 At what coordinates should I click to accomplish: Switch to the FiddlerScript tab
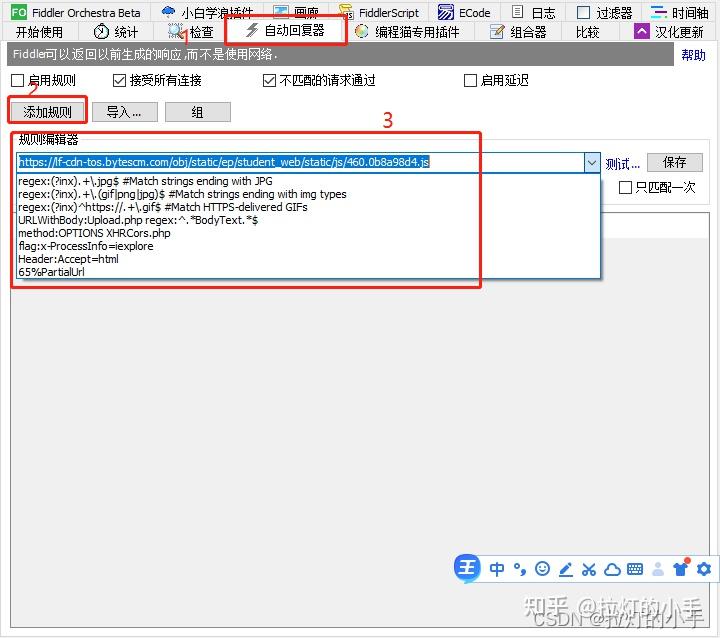pyautogui.click(x=380, y=12)
